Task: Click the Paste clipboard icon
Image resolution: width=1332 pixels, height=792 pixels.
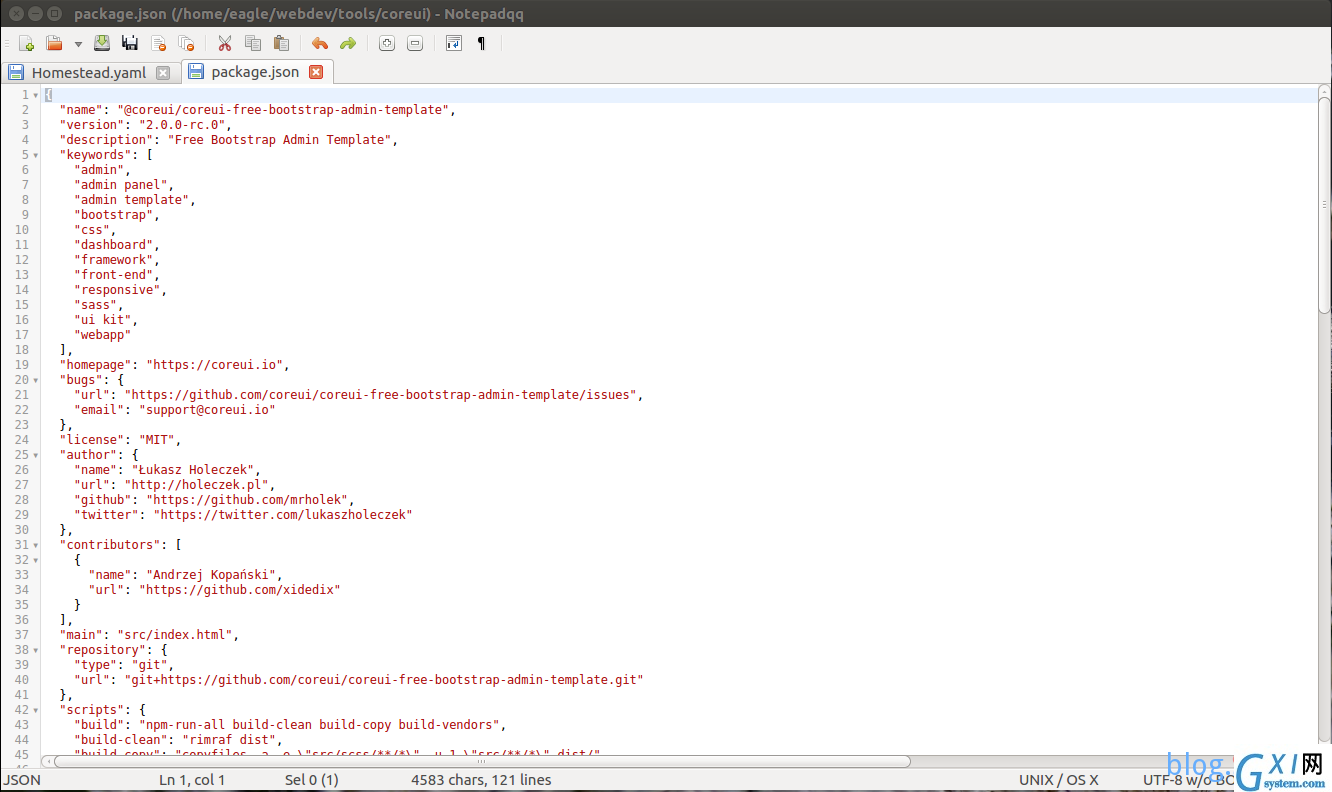Action: [x=281, y=43]
